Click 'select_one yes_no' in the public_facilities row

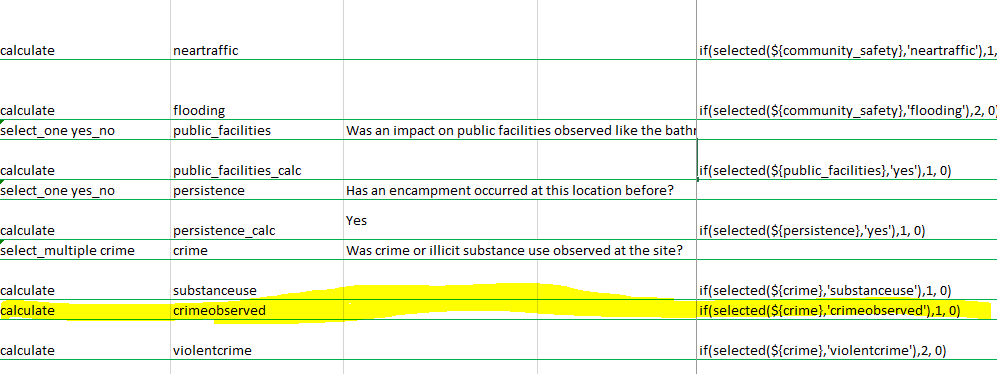click(58, 131)
